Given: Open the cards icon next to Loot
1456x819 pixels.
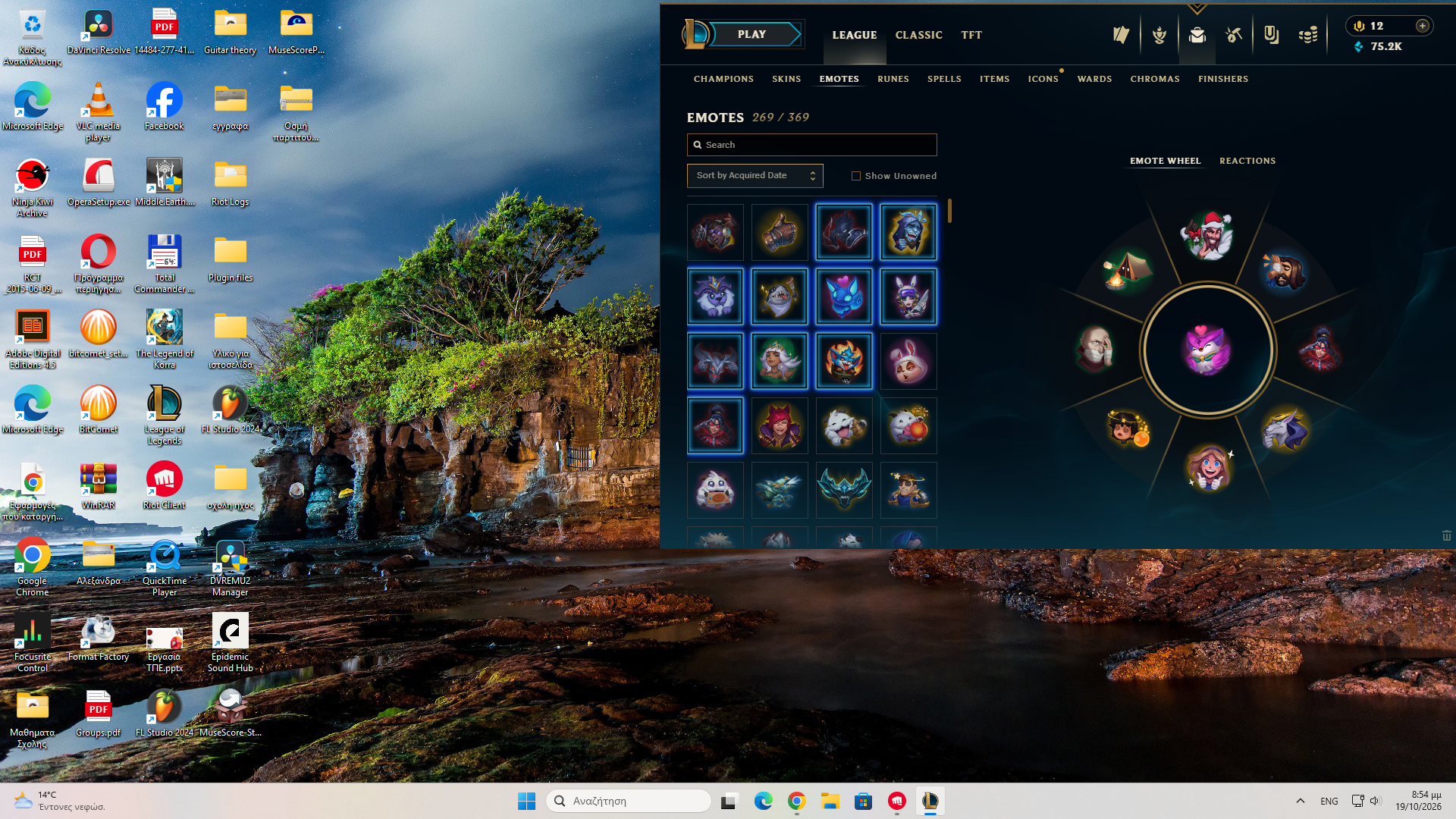Looking at the screenshot, I should pyautogui.click(x=1271, y=35).
